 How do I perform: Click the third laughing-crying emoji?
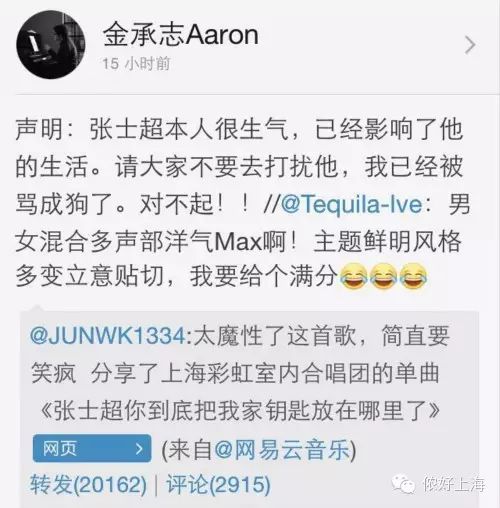coord(413,276)
